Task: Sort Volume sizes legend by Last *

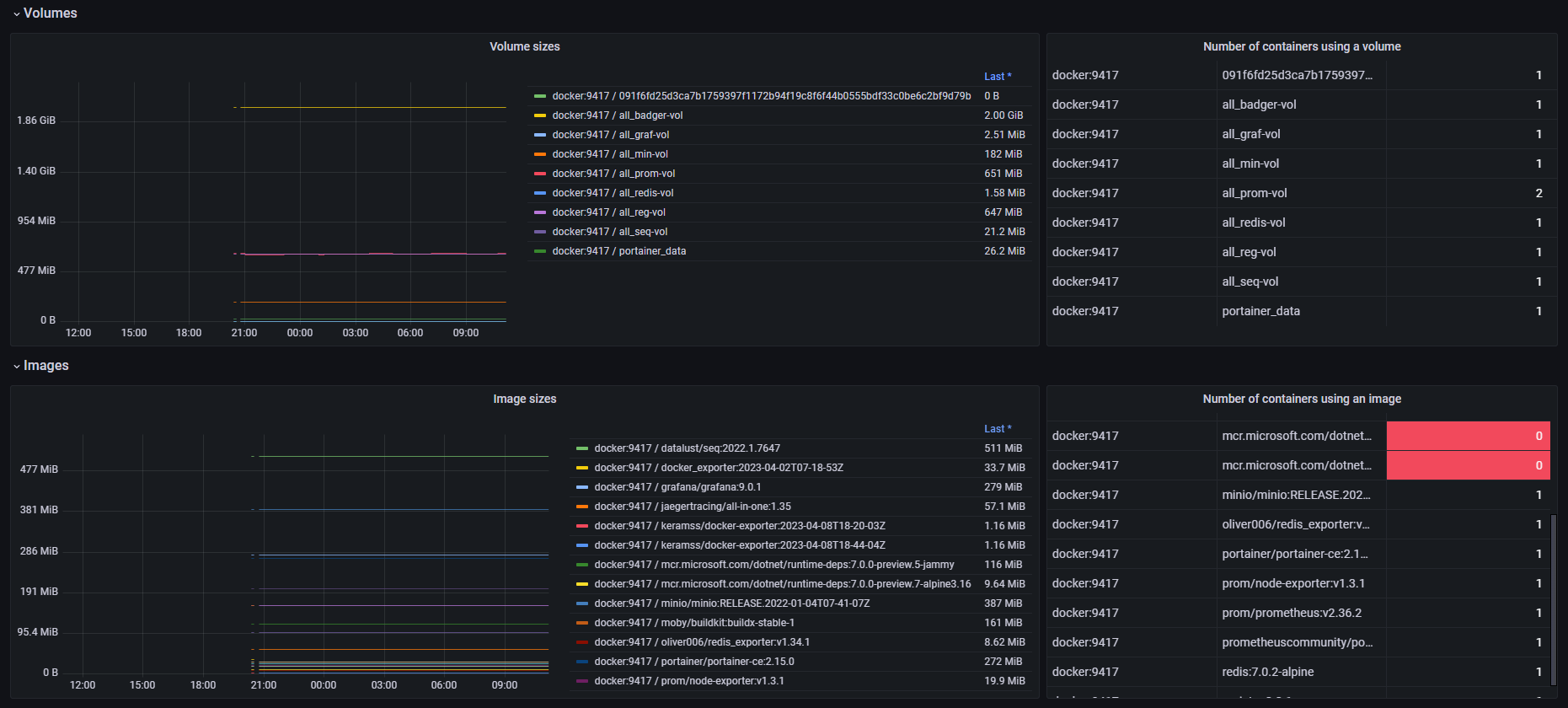Action: (x=998, y=77)
